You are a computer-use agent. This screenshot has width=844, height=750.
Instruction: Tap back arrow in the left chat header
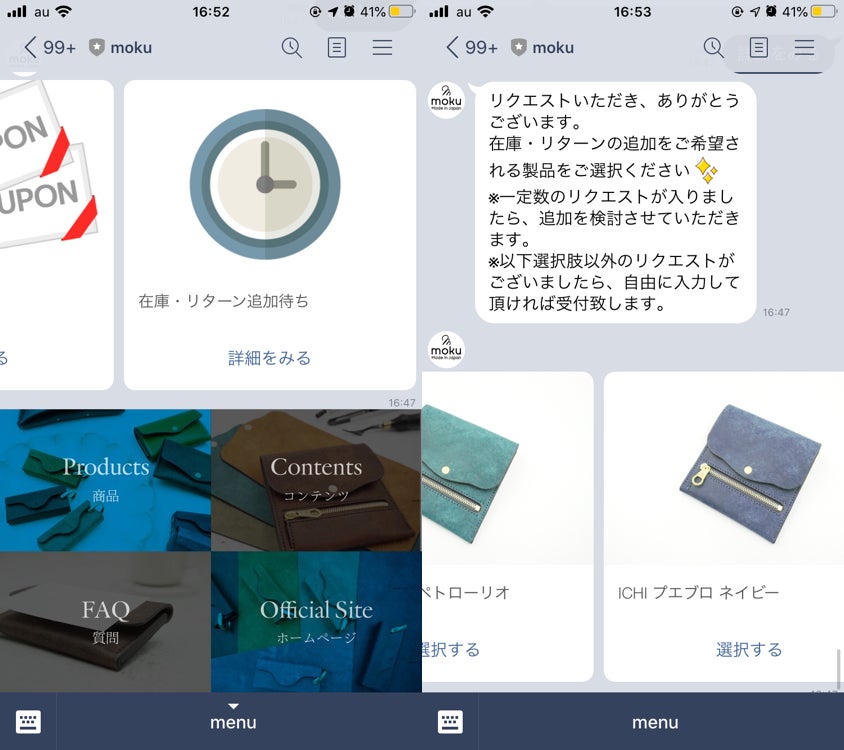click(x=30, y=47)
